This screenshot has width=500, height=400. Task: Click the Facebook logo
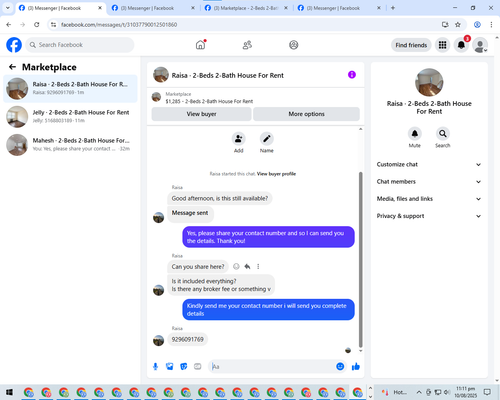point(14,45)
